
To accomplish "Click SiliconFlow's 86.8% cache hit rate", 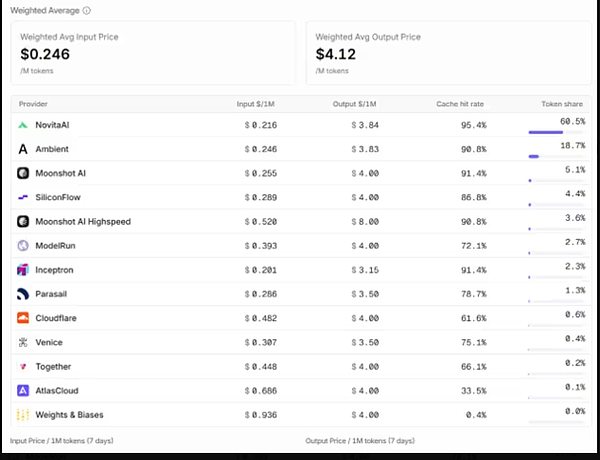I will click(x=474, y=197).
